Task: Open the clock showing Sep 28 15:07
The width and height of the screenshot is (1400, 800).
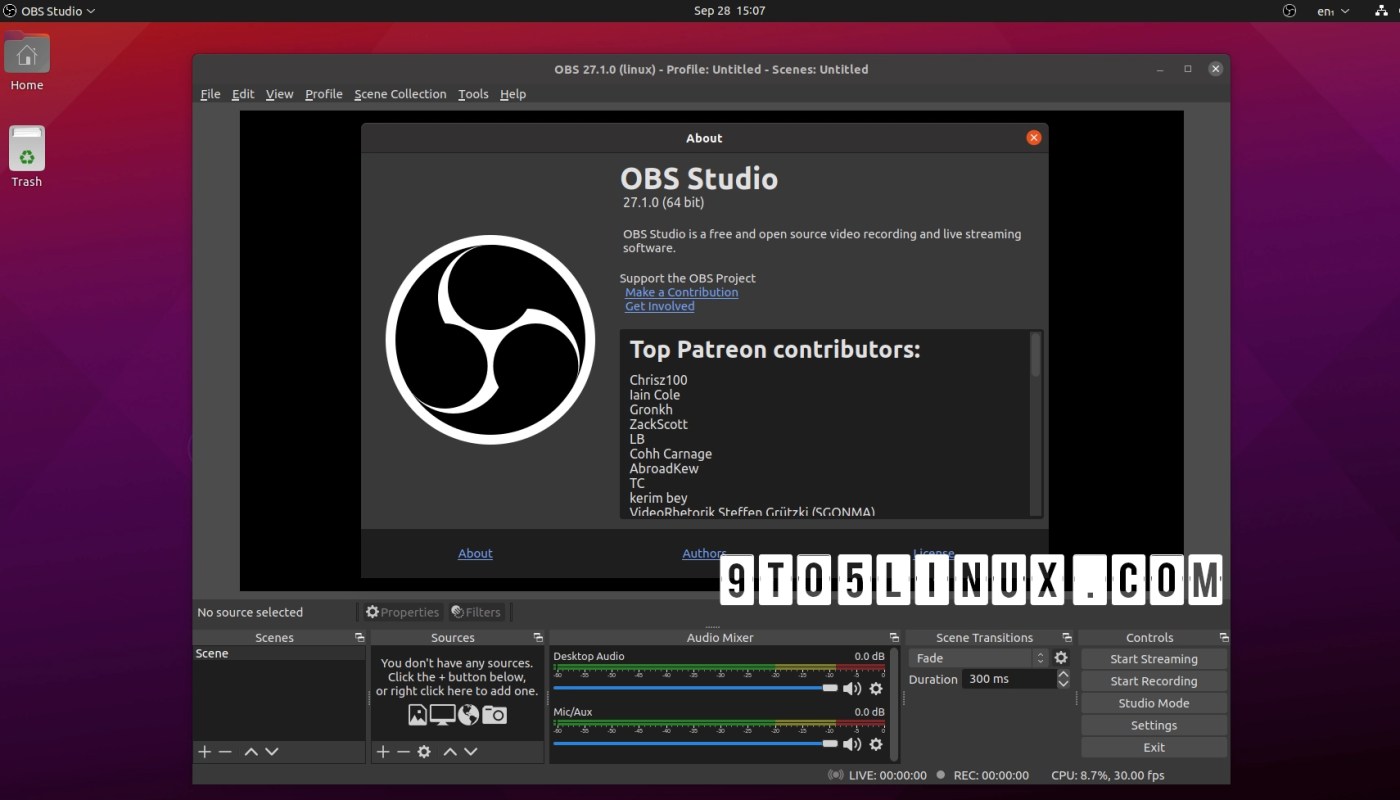Action: pos(730,11)
